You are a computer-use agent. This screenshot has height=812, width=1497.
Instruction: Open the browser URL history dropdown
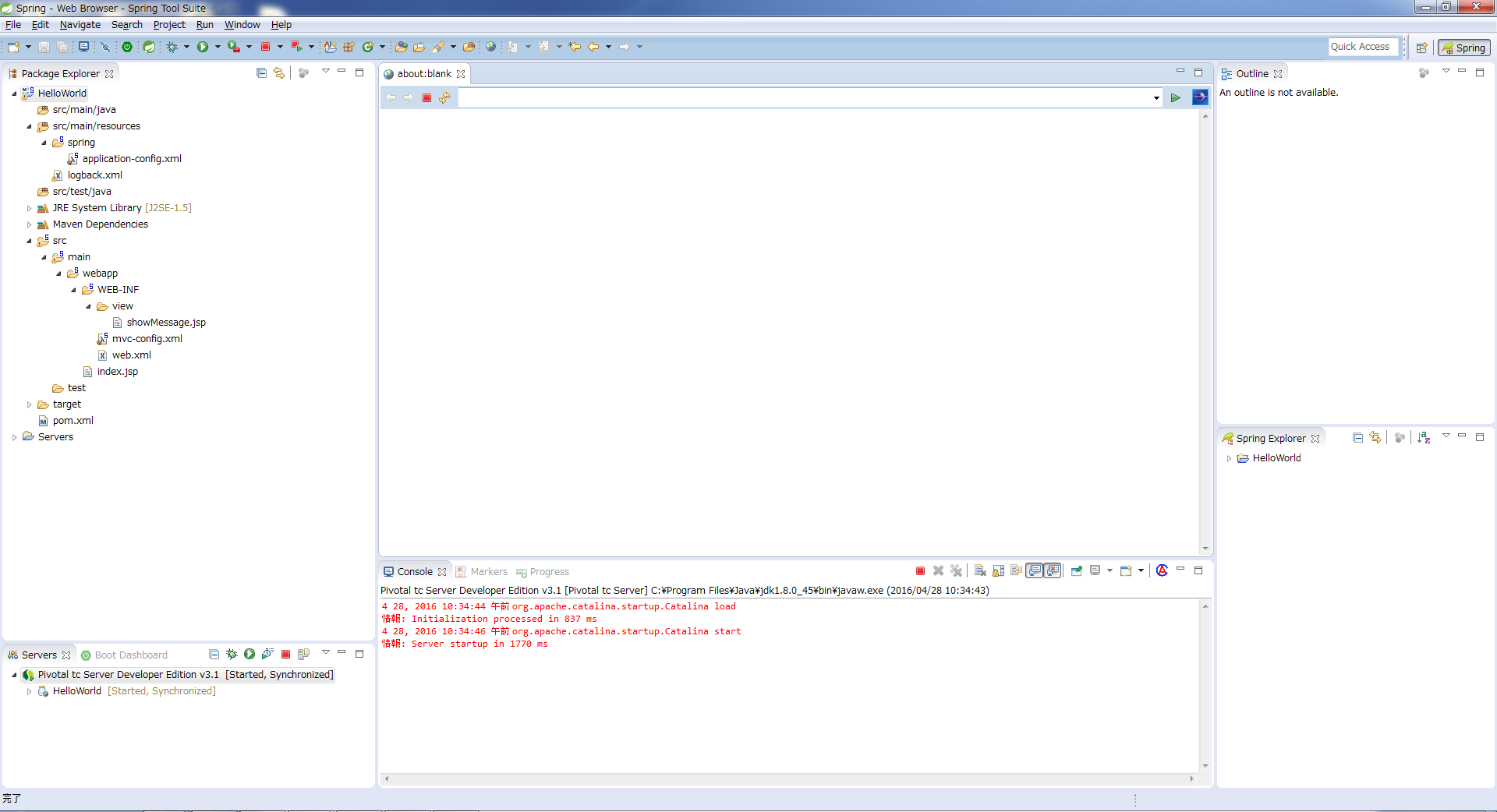[1155, 98]
